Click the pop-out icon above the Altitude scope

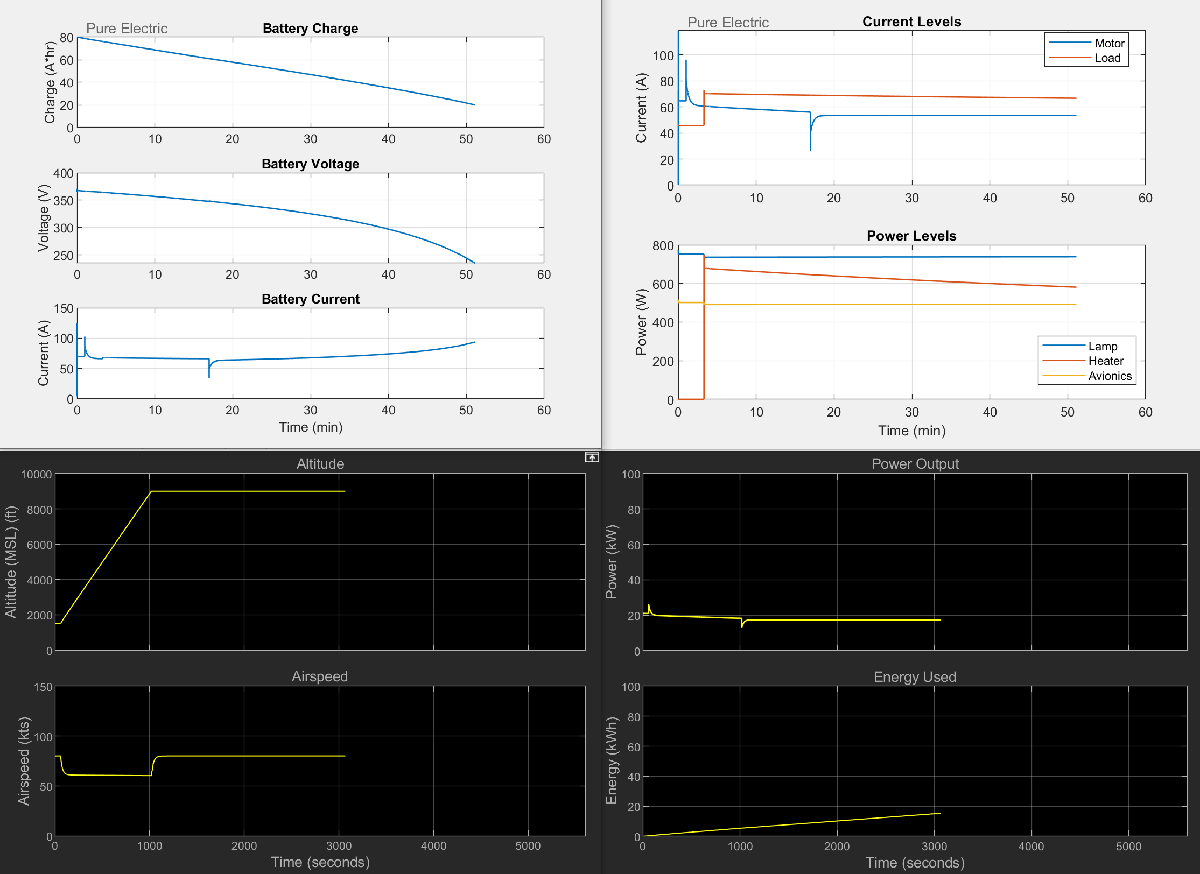pos(591,457)
